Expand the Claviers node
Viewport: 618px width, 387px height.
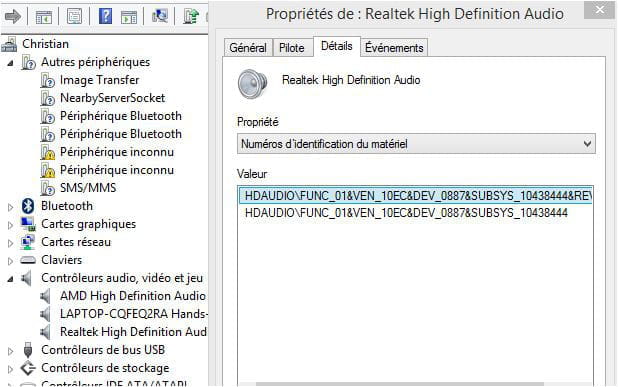(11, 260)
